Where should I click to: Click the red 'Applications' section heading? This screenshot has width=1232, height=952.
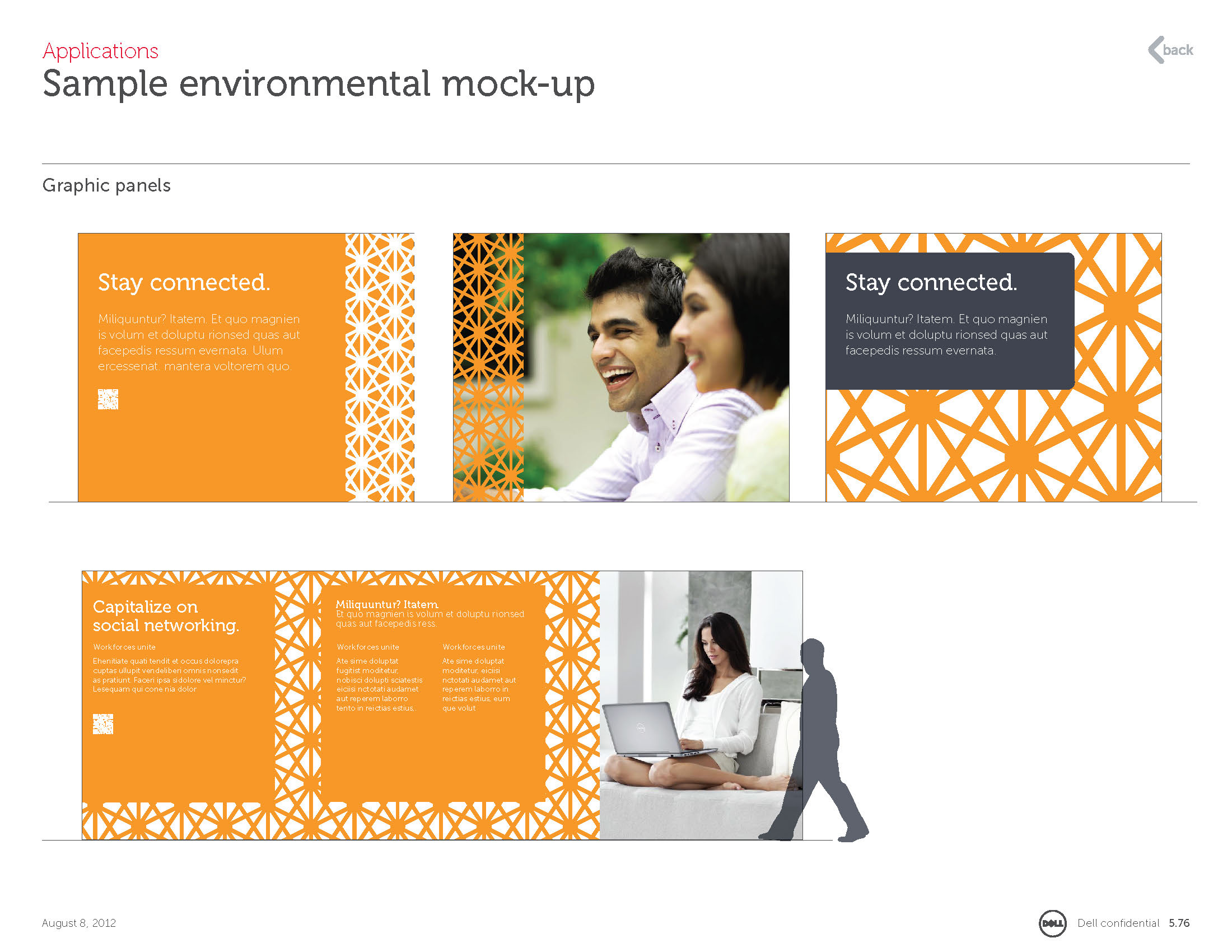tap(100, 51)
